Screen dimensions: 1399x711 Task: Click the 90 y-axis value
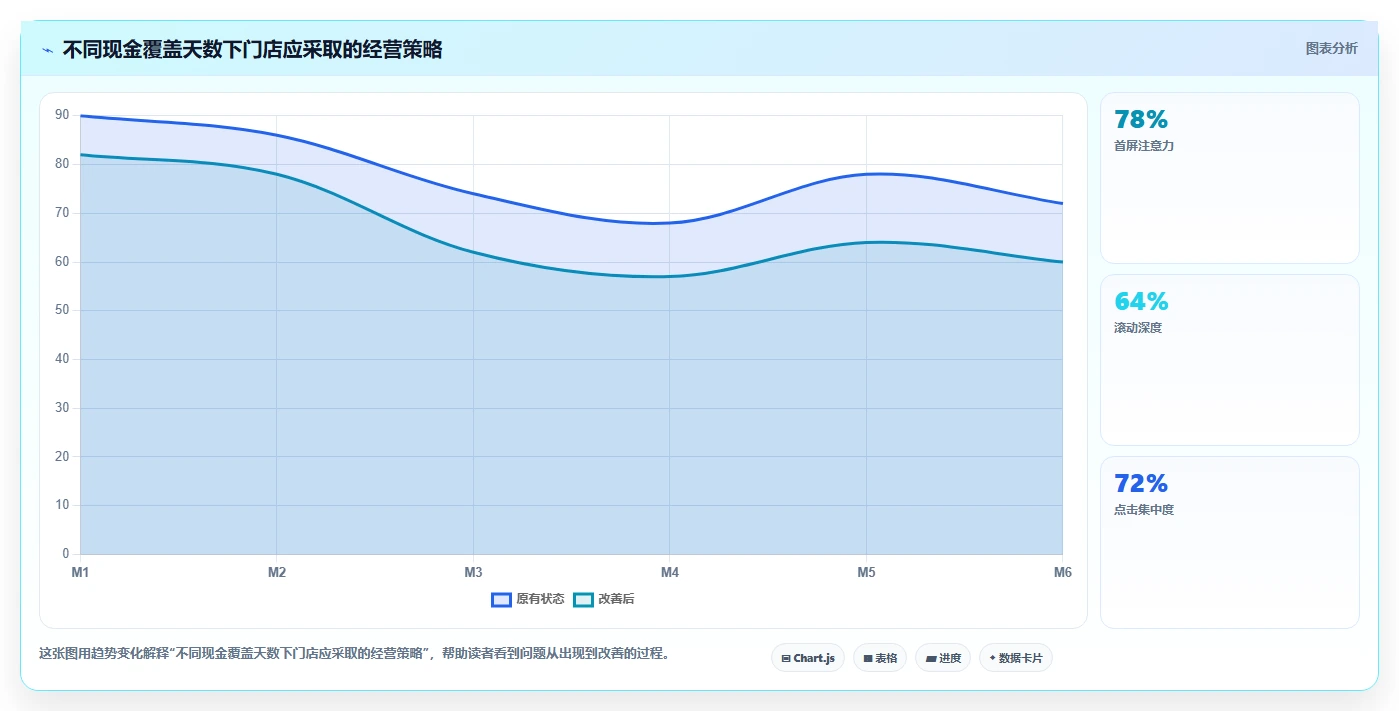point(62,115)
